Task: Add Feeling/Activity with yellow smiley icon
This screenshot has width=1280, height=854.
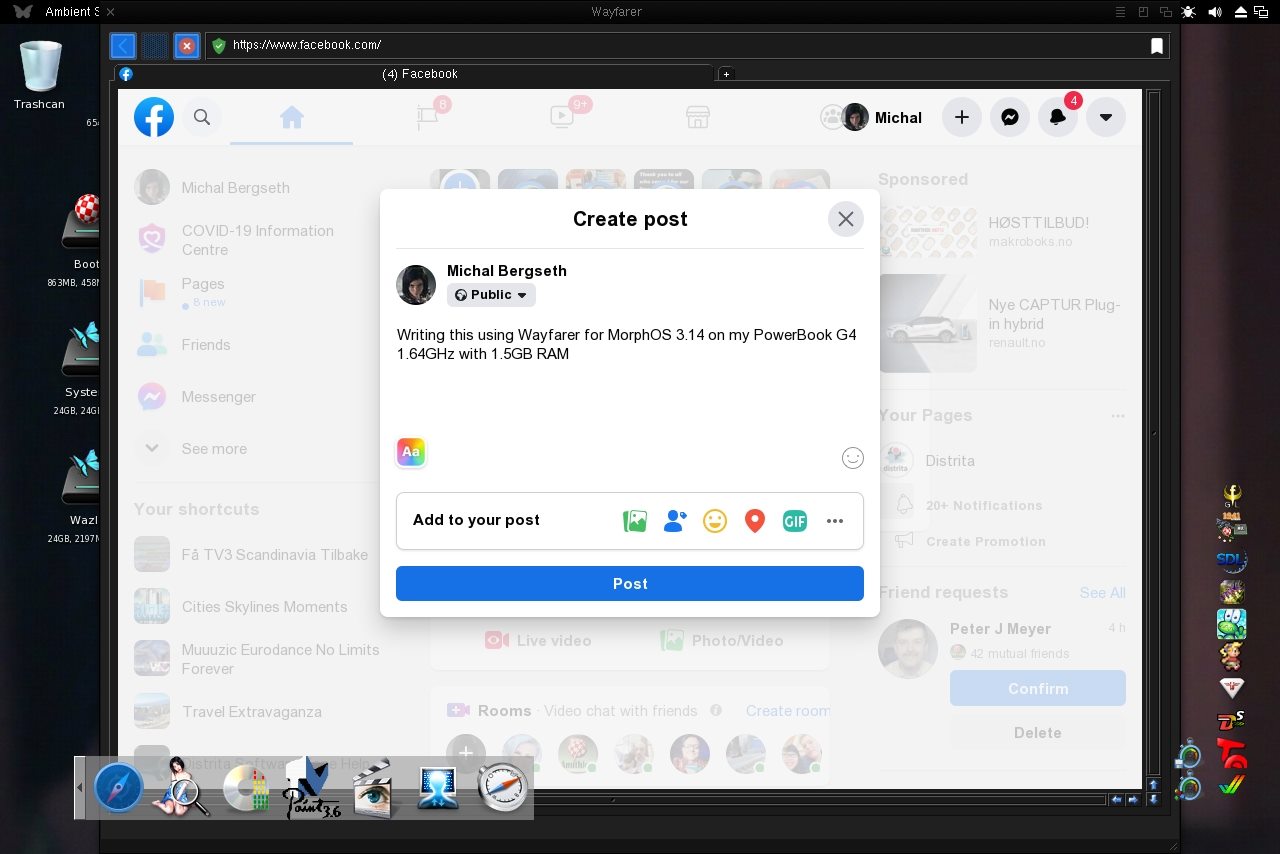Action: coord(715,521)
